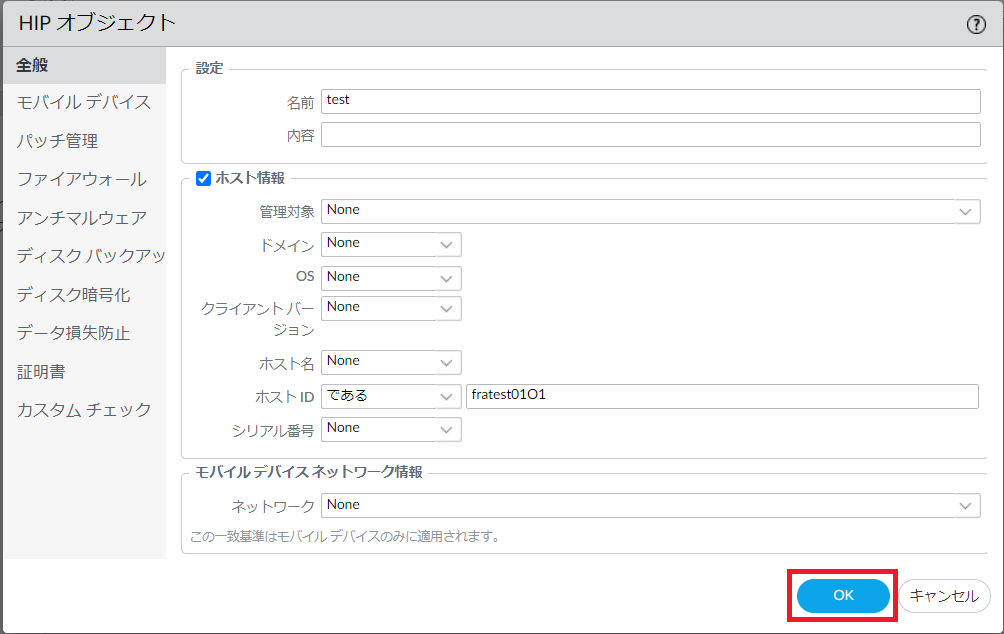Go to the アンチマルウェア tab

coord(82,217)
